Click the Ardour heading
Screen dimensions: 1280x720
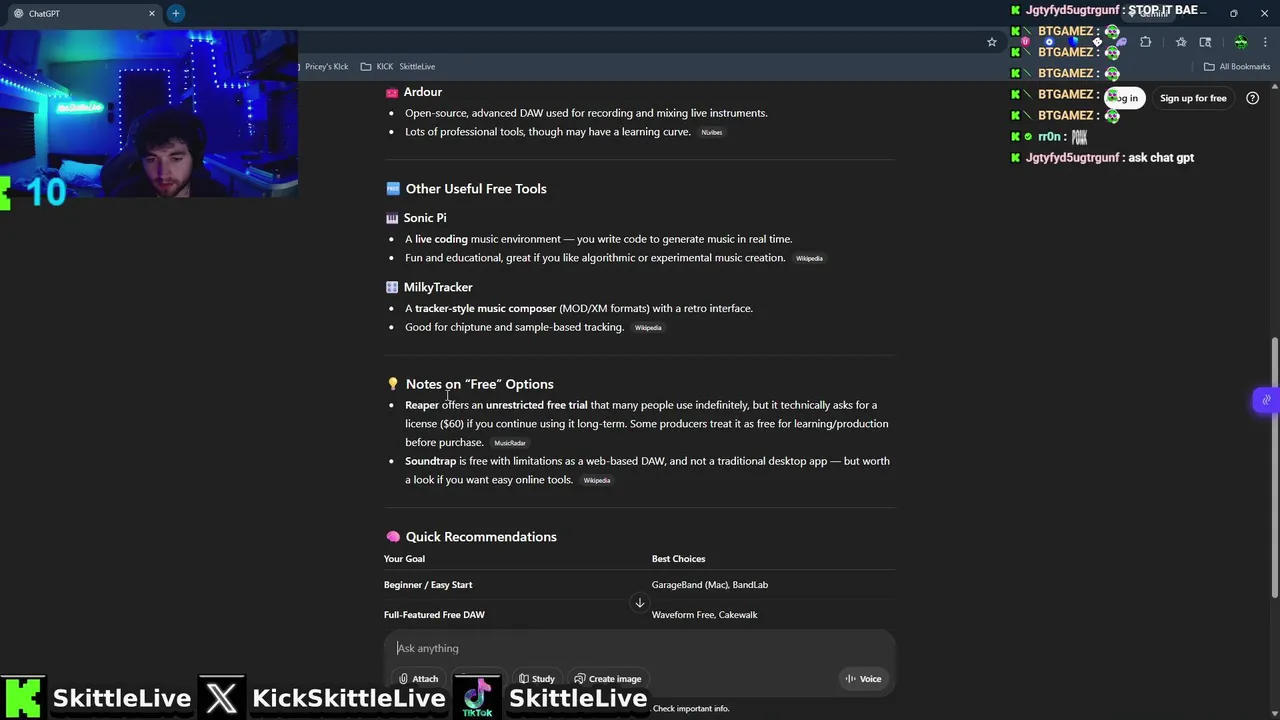click(422, 92)
